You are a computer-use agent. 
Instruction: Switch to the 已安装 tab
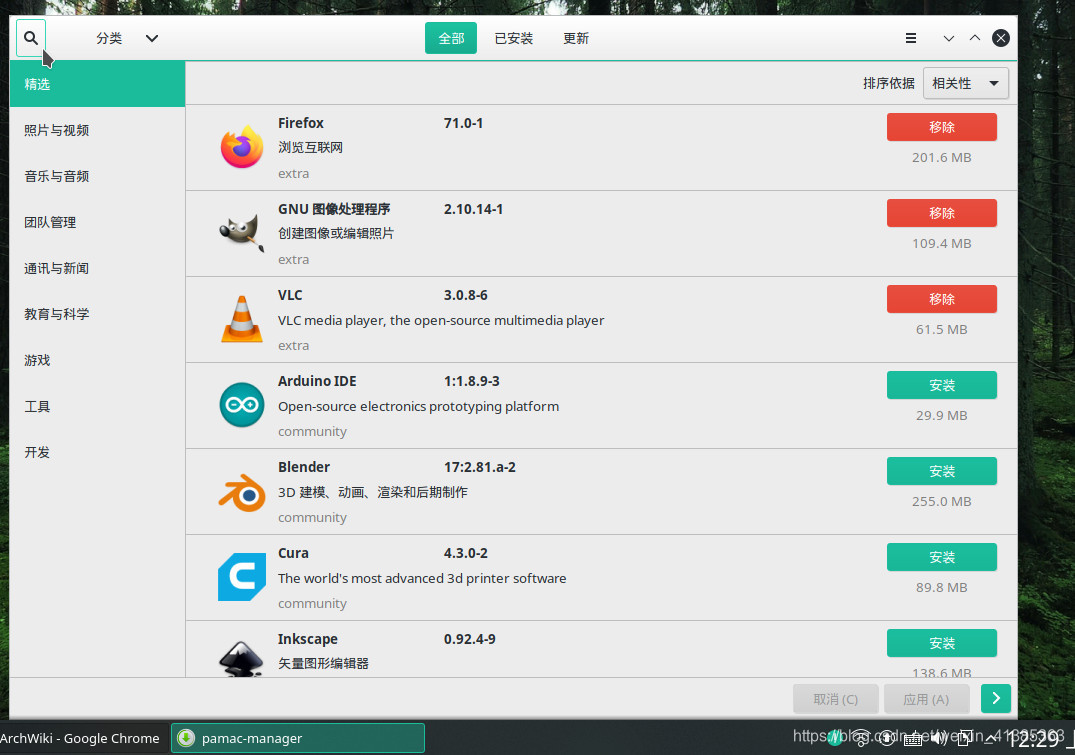514,38
